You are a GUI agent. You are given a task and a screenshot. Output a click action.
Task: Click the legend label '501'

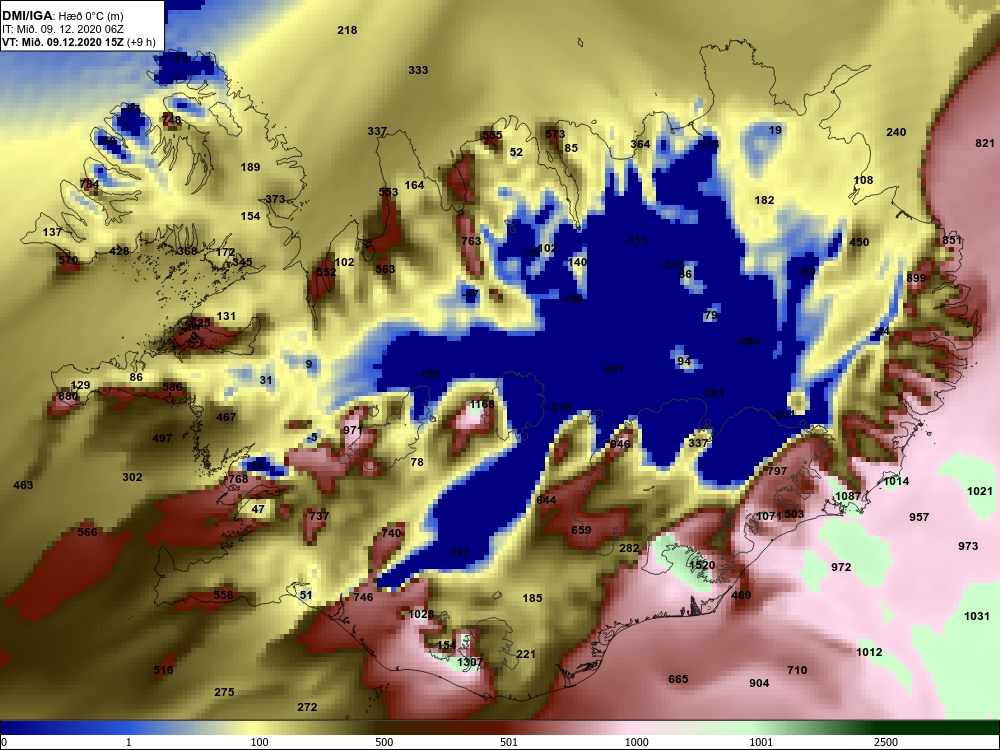click(x=509, y=742)
